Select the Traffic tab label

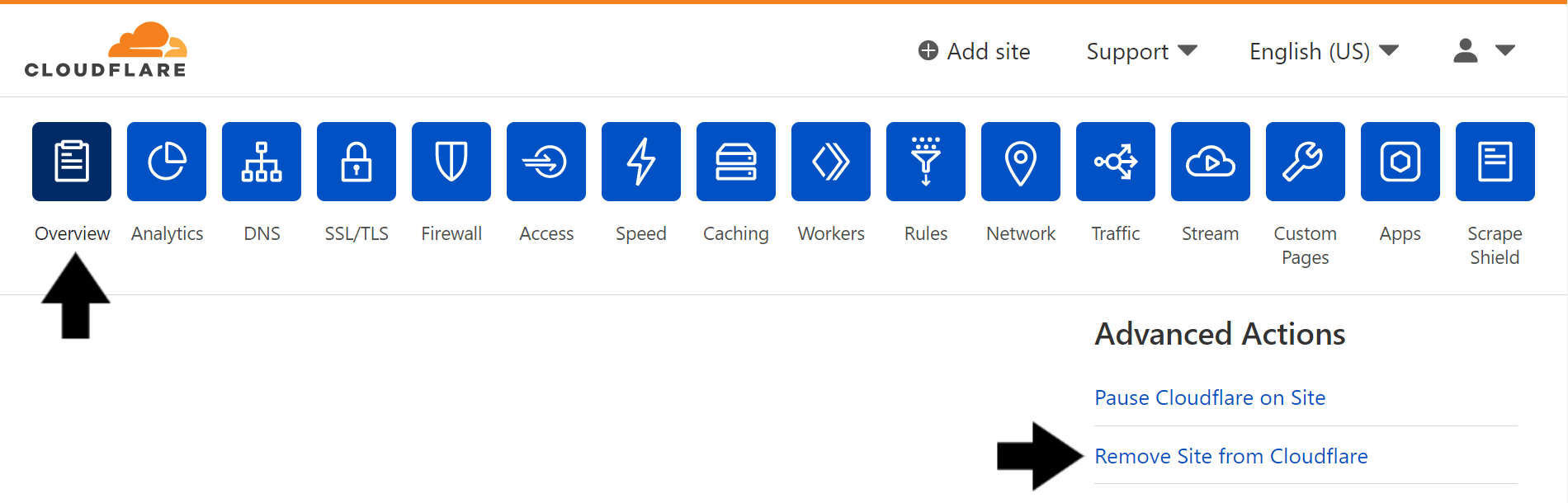[1116, 233]
